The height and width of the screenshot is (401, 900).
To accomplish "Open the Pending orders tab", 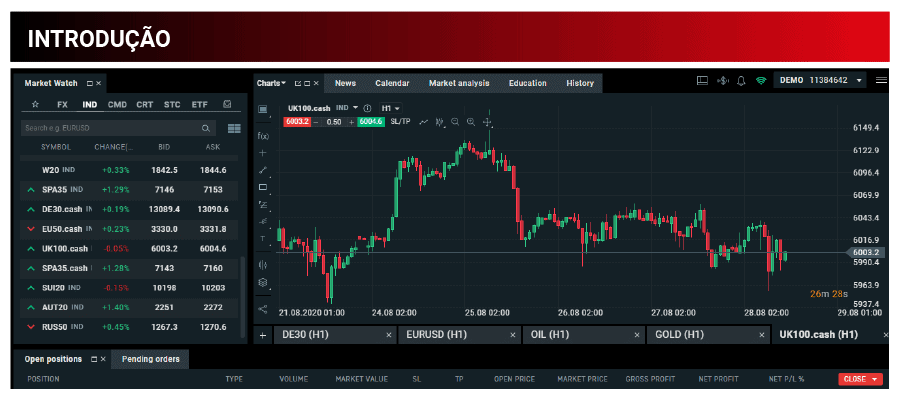I will [x=149, y=359].
